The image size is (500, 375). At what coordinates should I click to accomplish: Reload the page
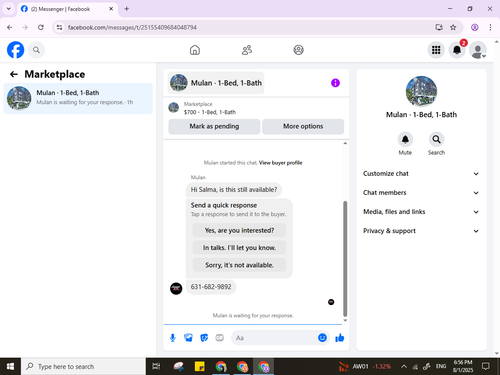pyautogui.click(x=41, y=27)
